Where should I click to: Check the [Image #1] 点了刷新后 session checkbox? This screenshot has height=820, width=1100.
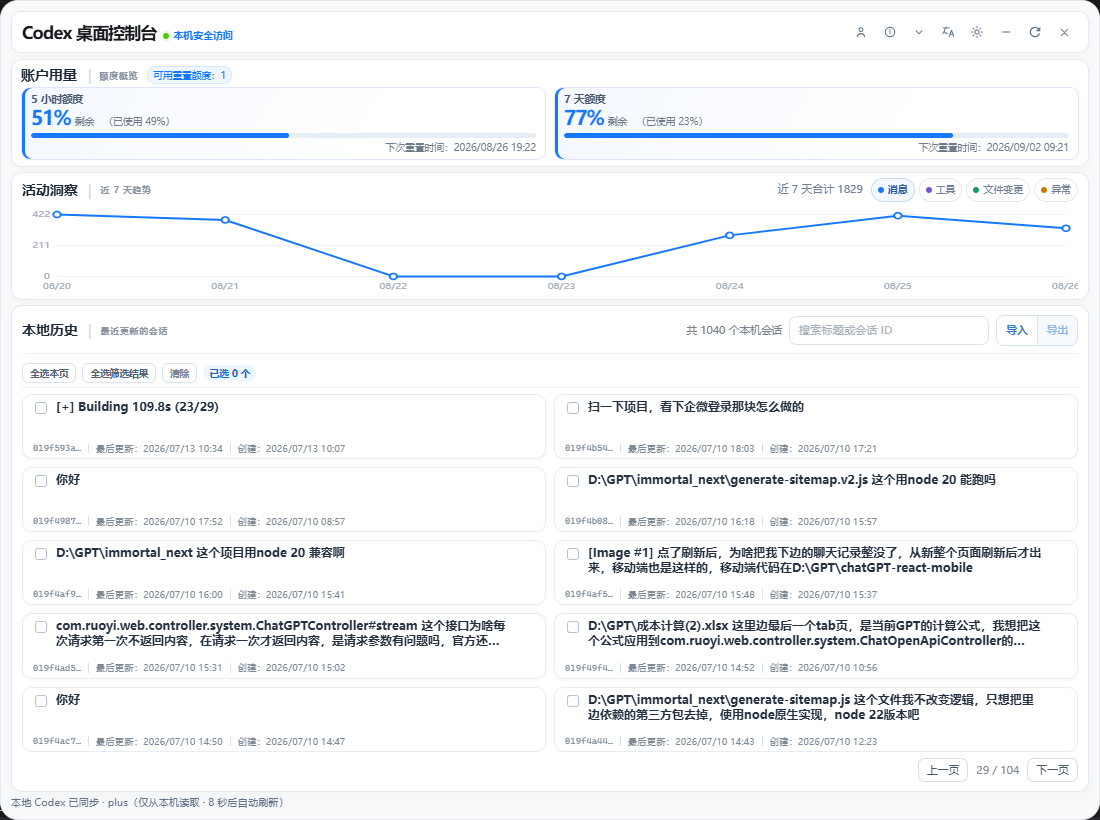[573, 554]
